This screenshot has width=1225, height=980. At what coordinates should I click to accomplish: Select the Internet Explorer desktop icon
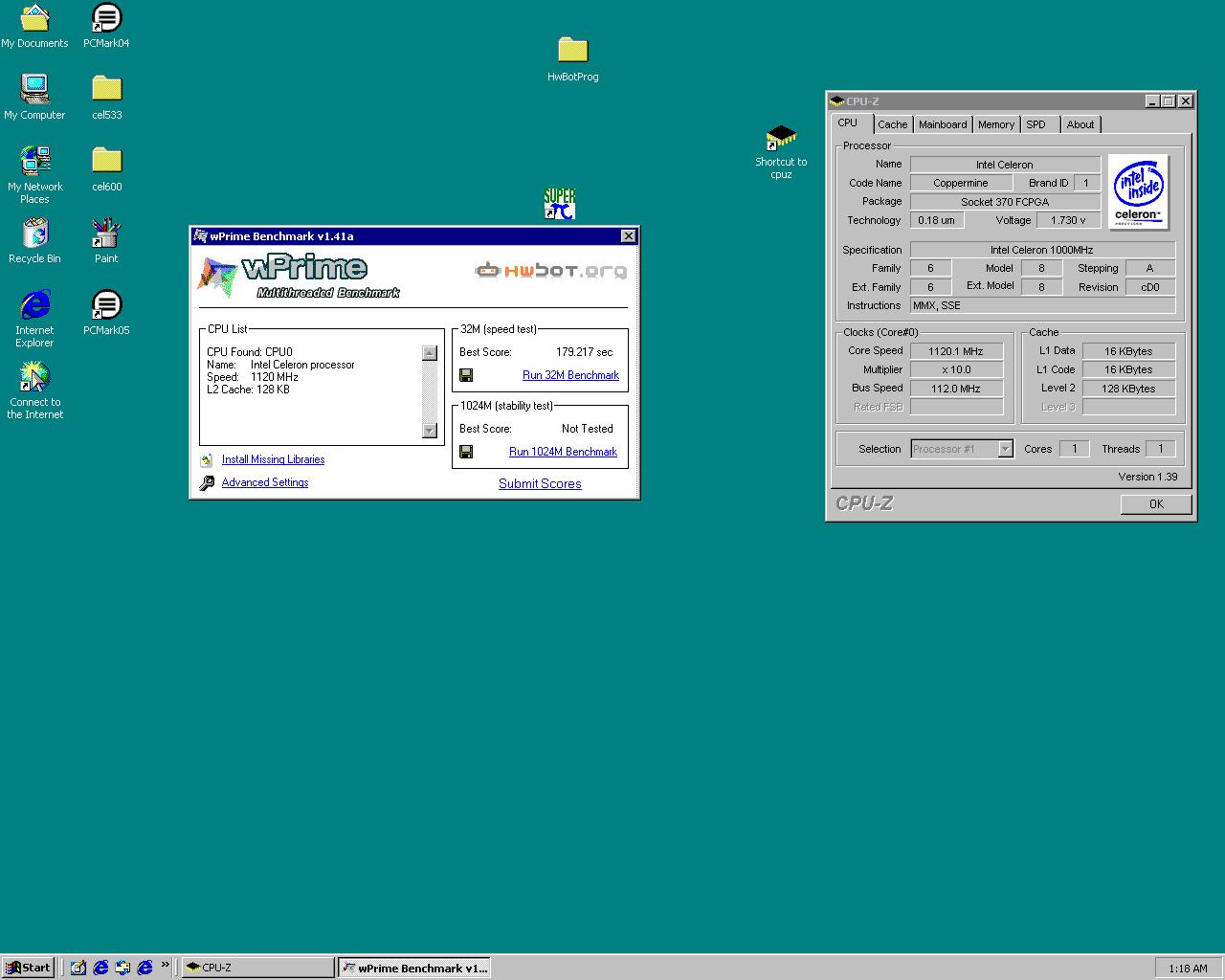tap(34, 319)
